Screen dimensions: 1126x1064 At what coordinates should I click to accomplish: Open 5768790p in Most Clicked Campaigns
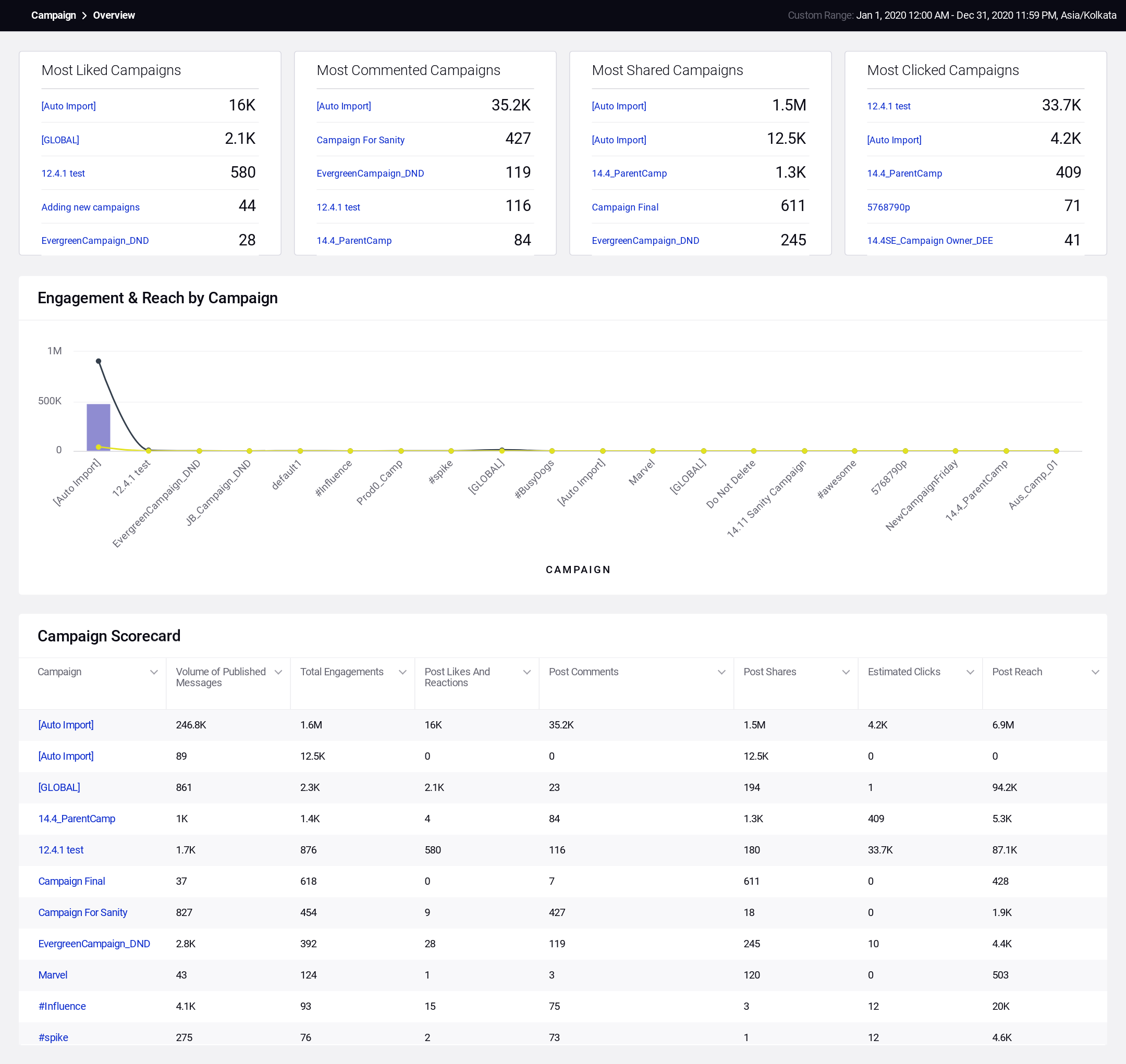(888, 207)
